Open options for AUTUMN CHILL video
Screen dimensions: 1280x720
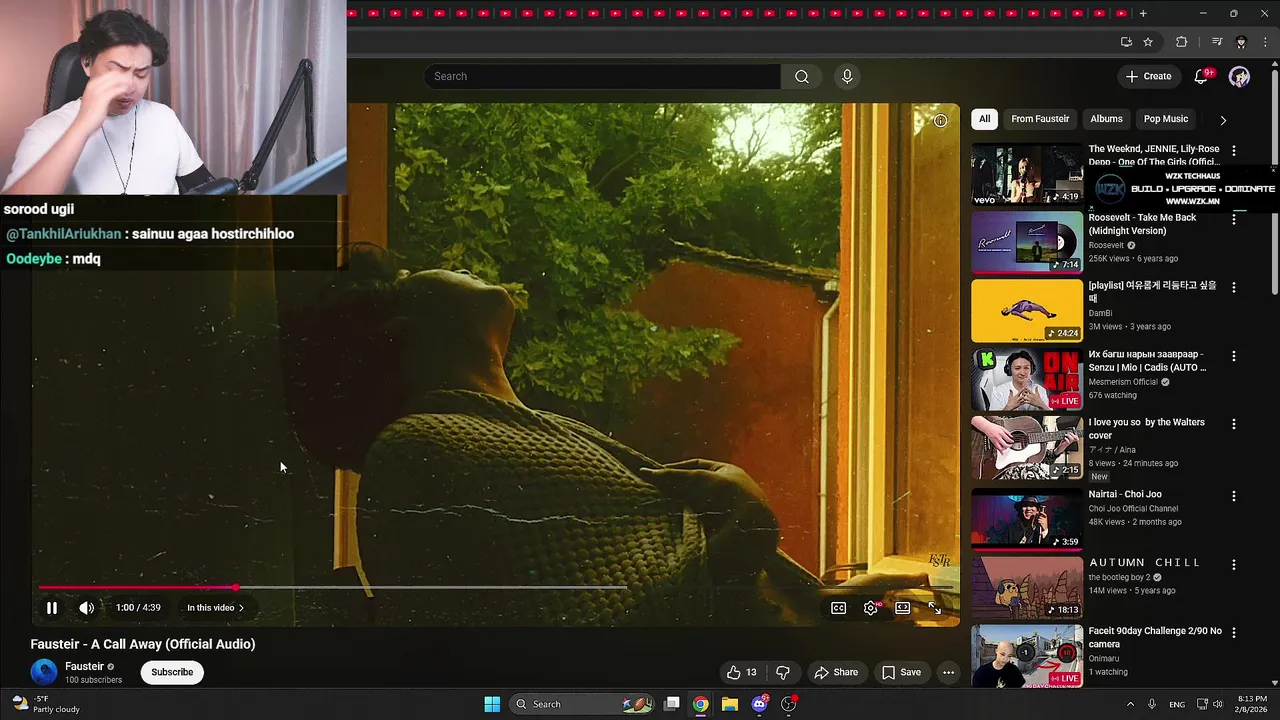tap(1233, 565)
